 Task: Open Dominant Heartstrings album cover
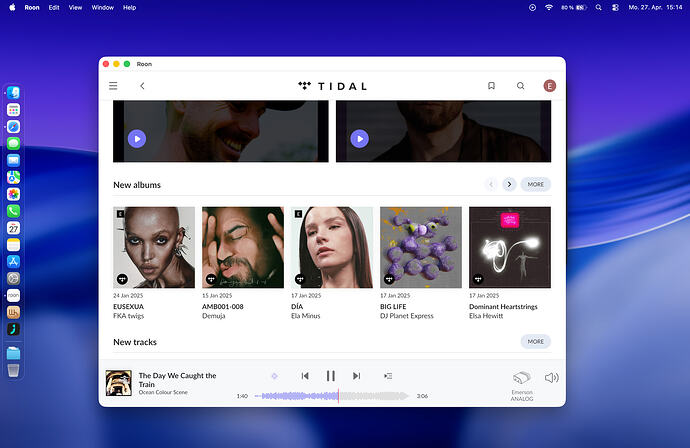(x=510, y=247)
